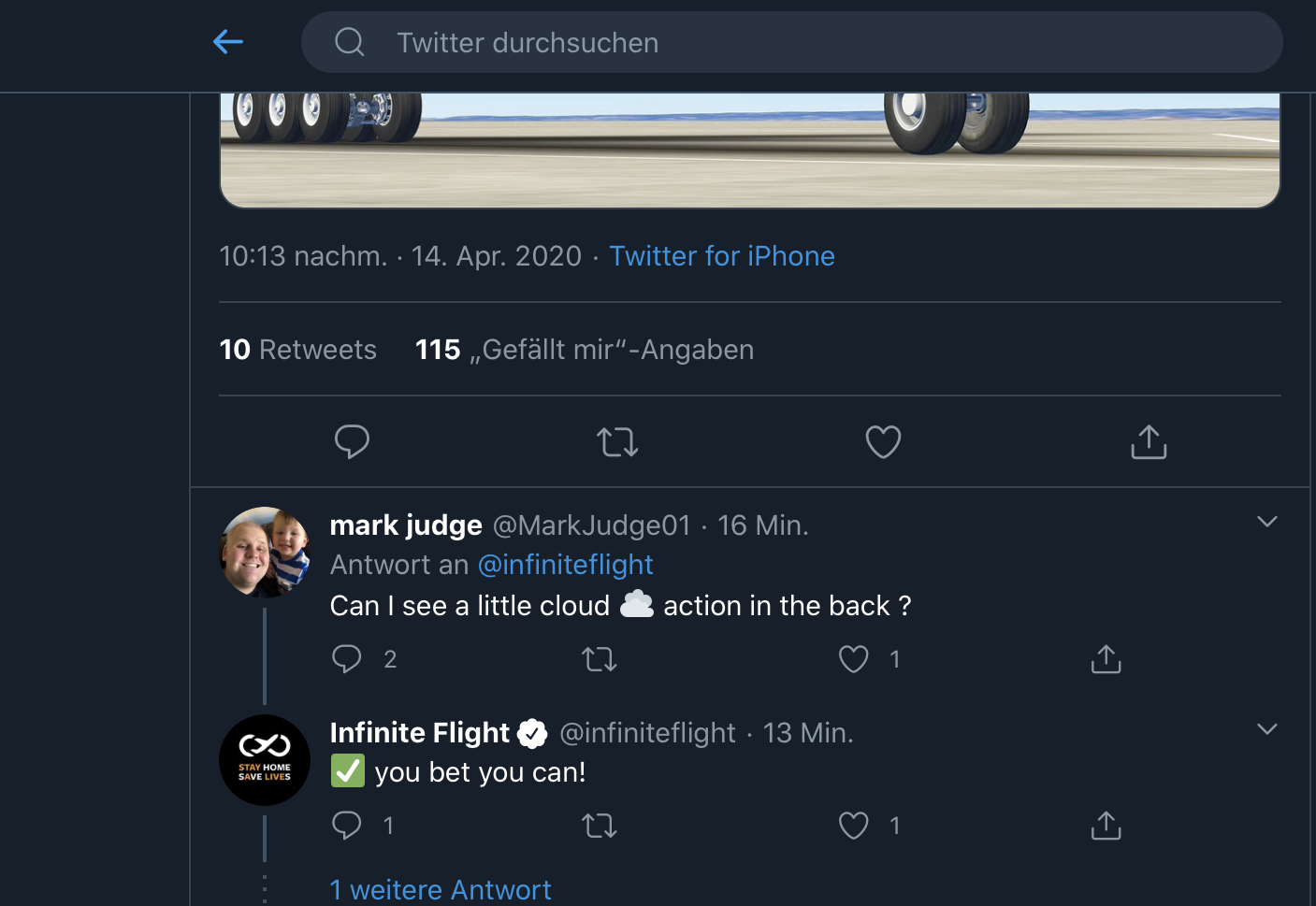Focus the 'Twitter durchsuchen' search field

(748, 43)
